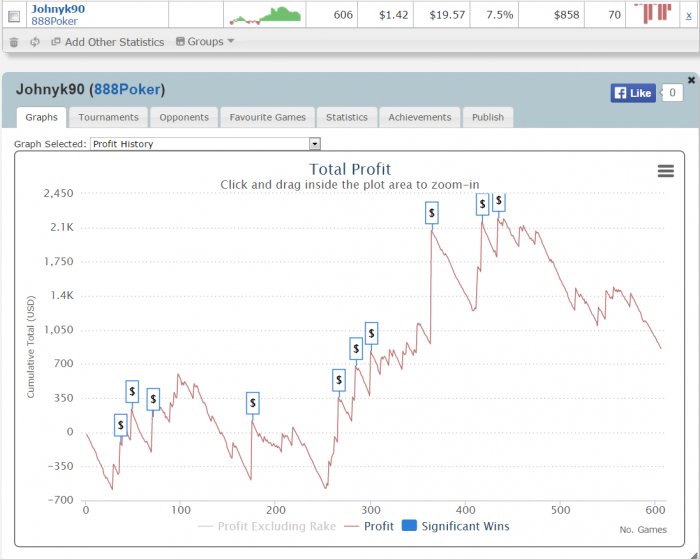Close the Johnyk90 details panel
Viewport: 700px width, 559px height.
[x=691, y=80]
